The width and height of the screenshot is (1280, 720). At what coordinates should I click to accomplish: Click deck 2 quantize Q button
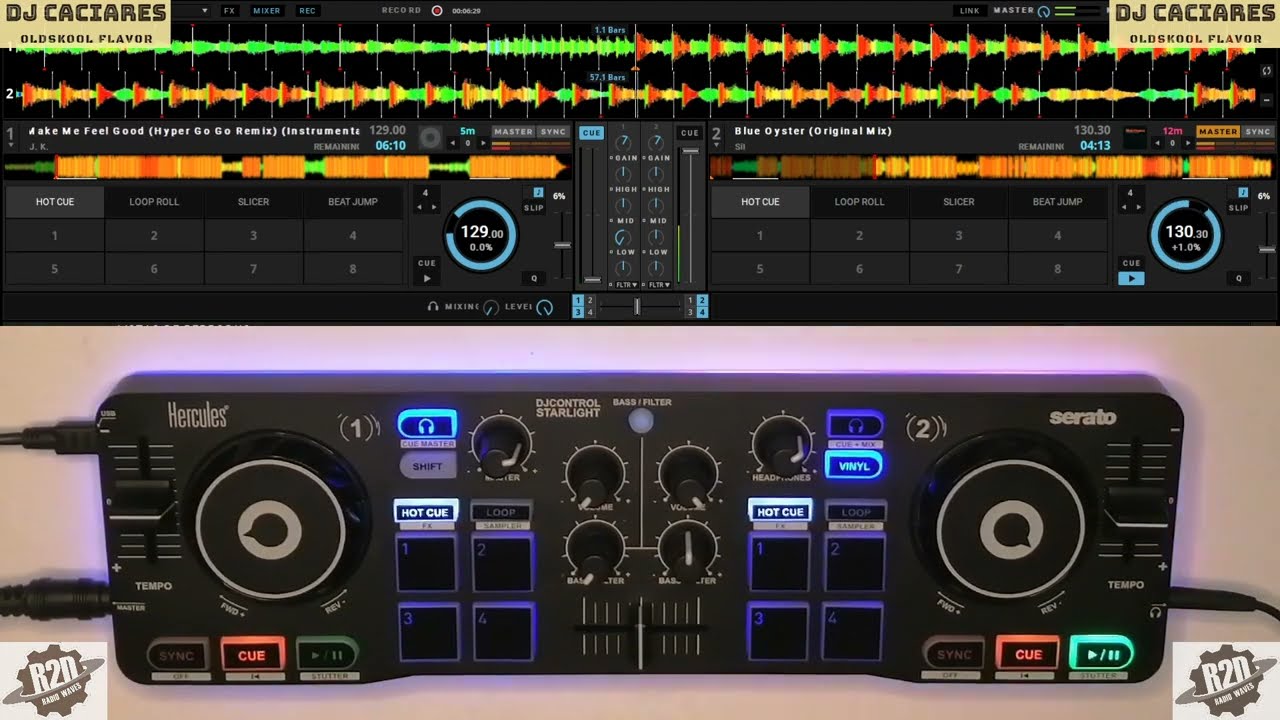point(1239,278)
